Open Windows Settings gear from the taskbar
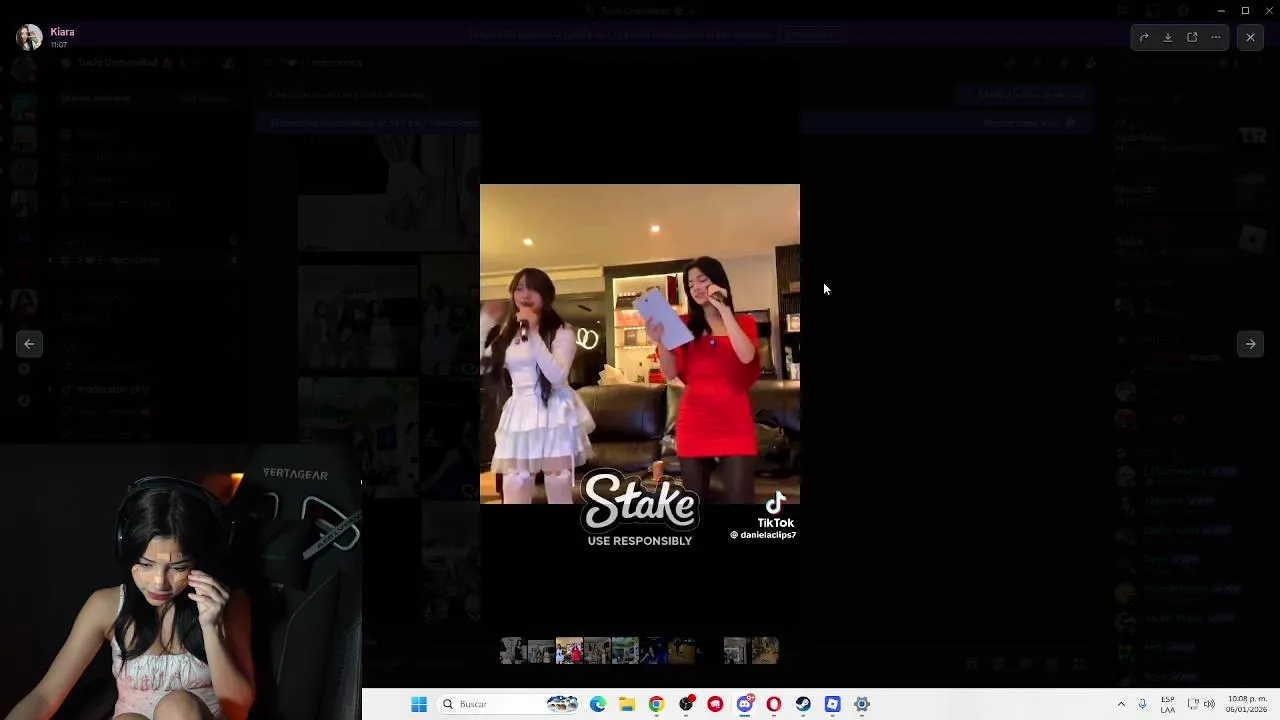 coord(862,704)
